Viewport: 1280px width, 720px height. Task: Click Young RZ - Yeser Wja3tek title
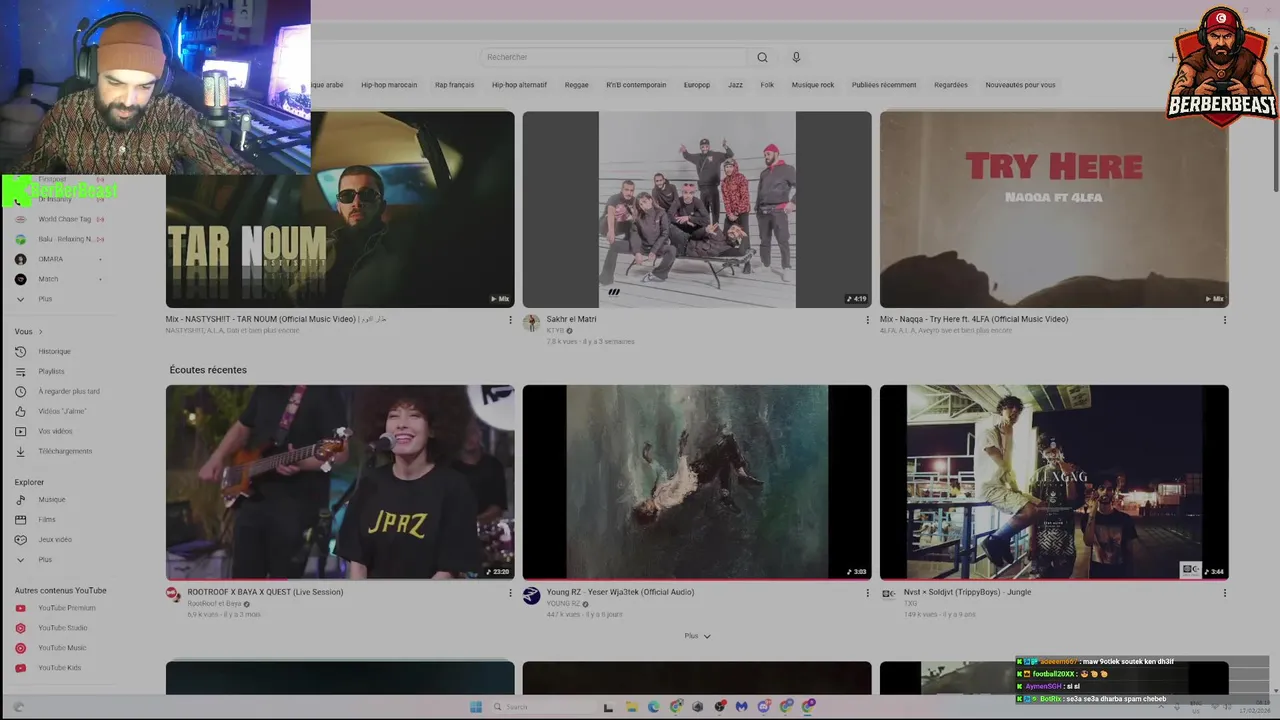(620, 592)
